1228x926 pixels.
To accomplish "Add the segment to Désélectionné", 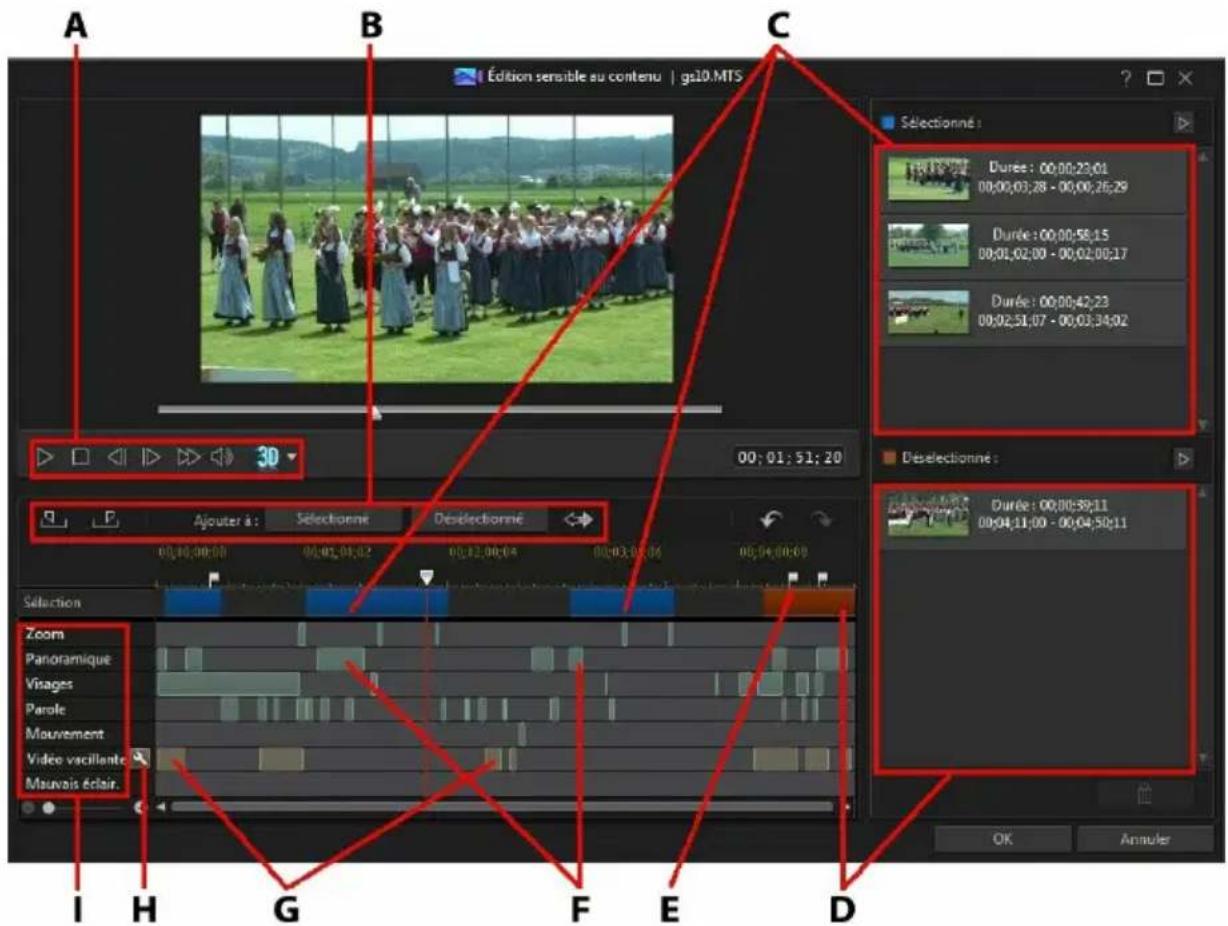I will (x=478, y=520).
